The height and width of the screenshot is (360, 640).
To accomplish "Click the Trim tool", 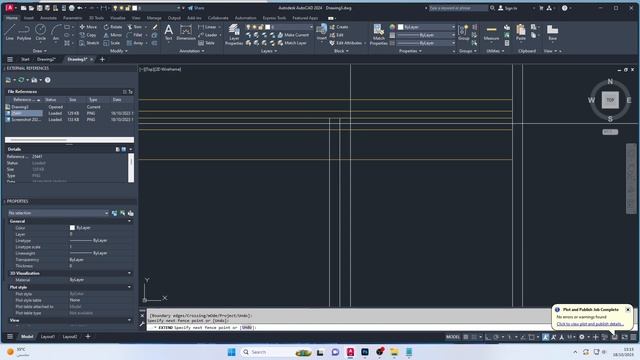I will (x=134, y=27).
